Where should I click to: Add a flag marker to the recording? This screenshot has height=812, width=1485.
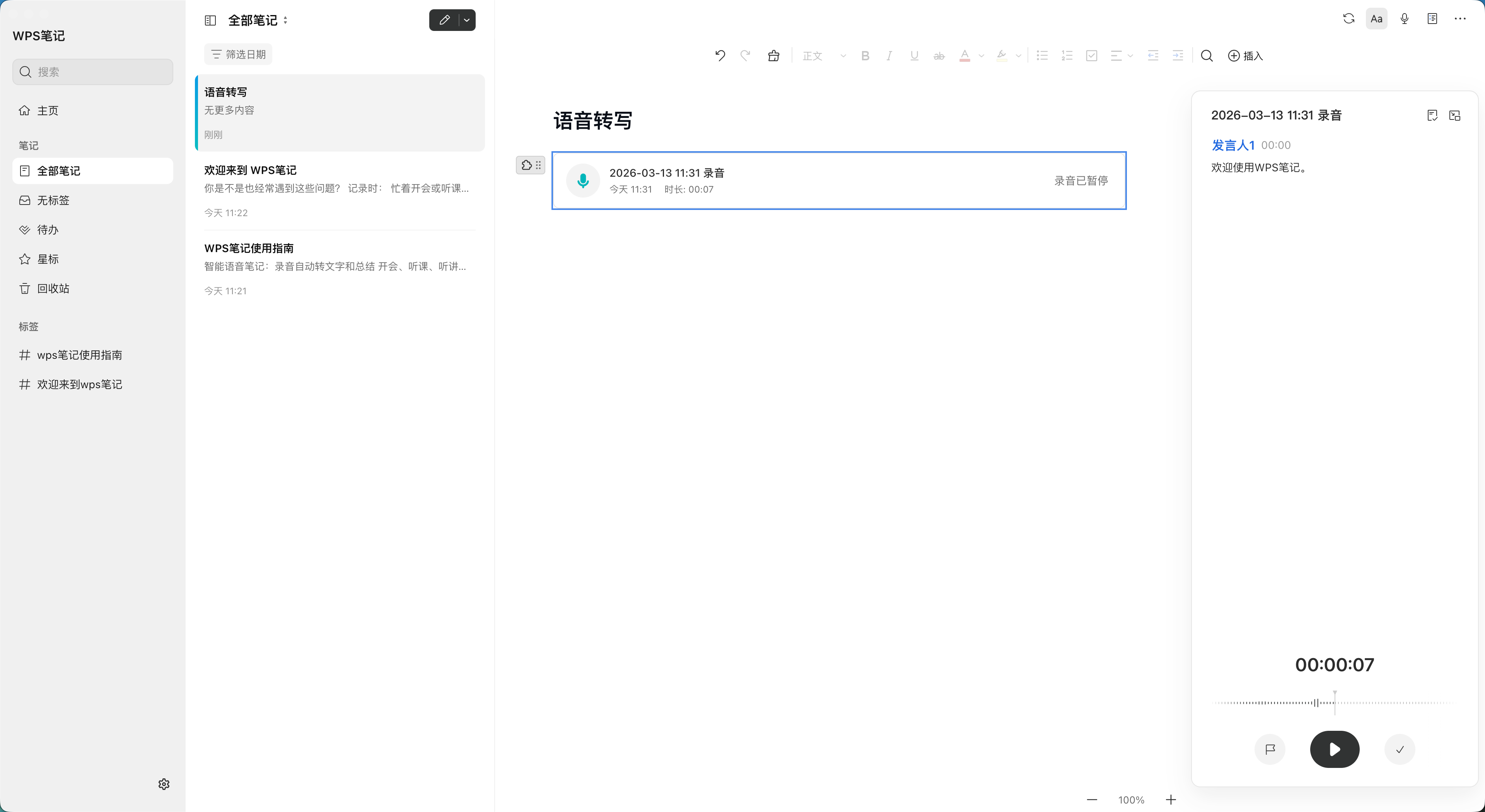pyautogui.click(x=1270, y=749)
